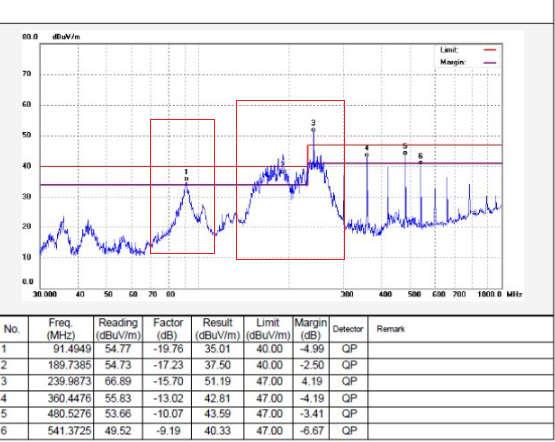
Task: Click the 'Factor (dB)' column header
Action: click(x=167, y=329)
